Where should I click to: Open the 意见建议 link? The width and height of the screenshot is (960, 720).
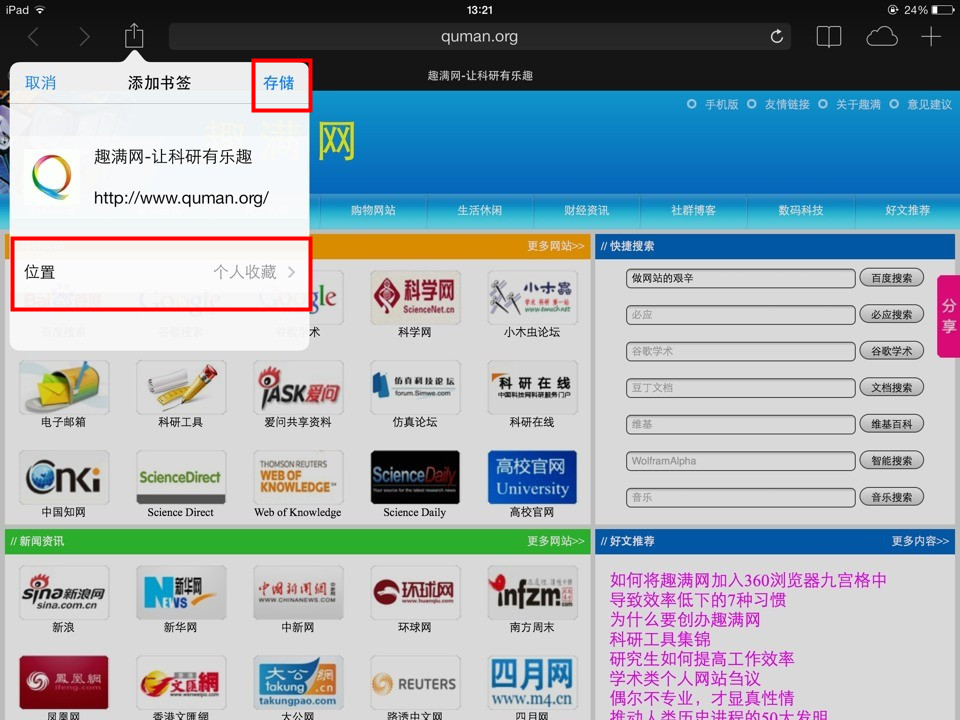(x=929, y=105)
